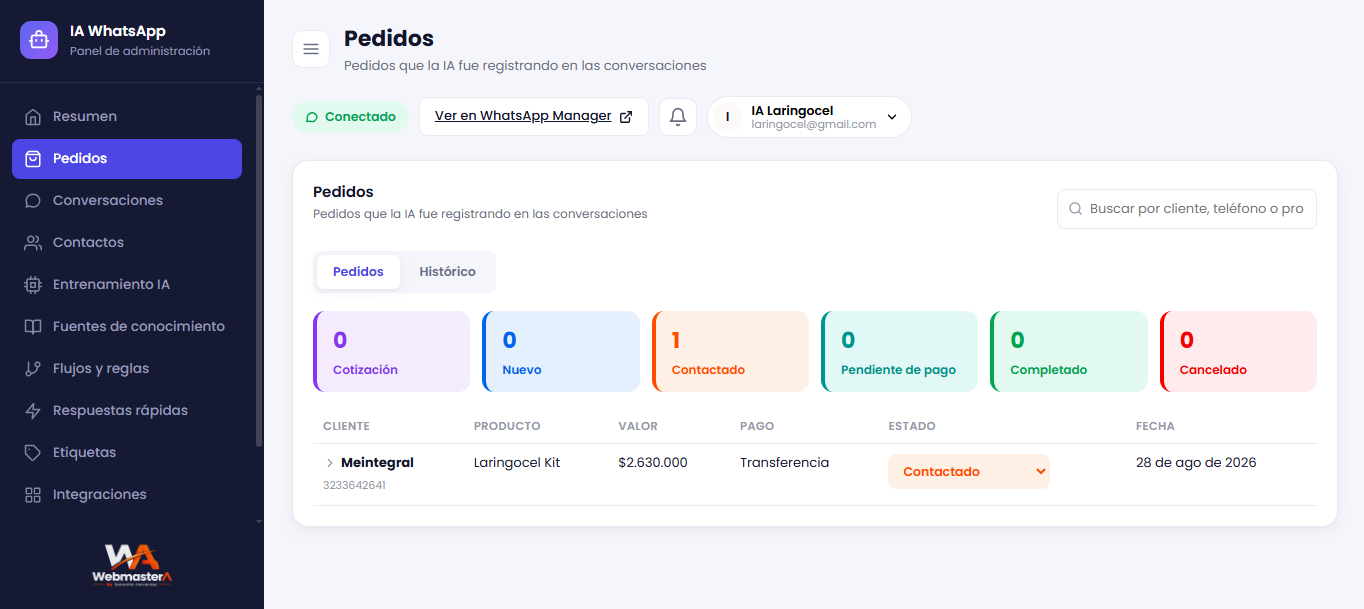Click the Flujos y reglas branch icon

[x=33, y=369]
